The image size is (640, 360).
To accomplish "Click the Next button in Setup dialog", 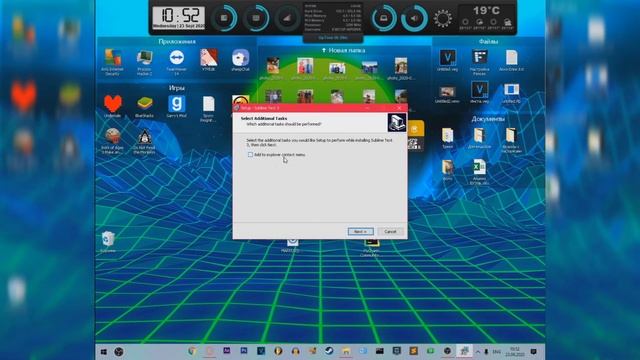I will coord(360,231).
